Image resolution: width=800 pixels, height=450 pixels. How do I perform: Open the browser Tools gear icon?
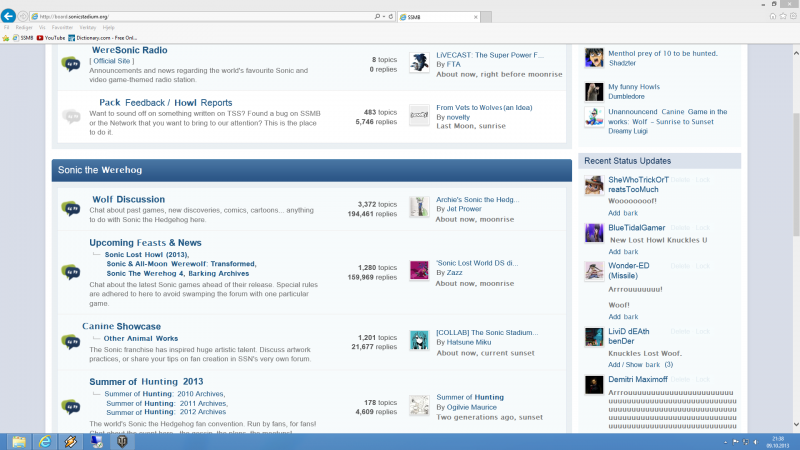pos(793,16)
